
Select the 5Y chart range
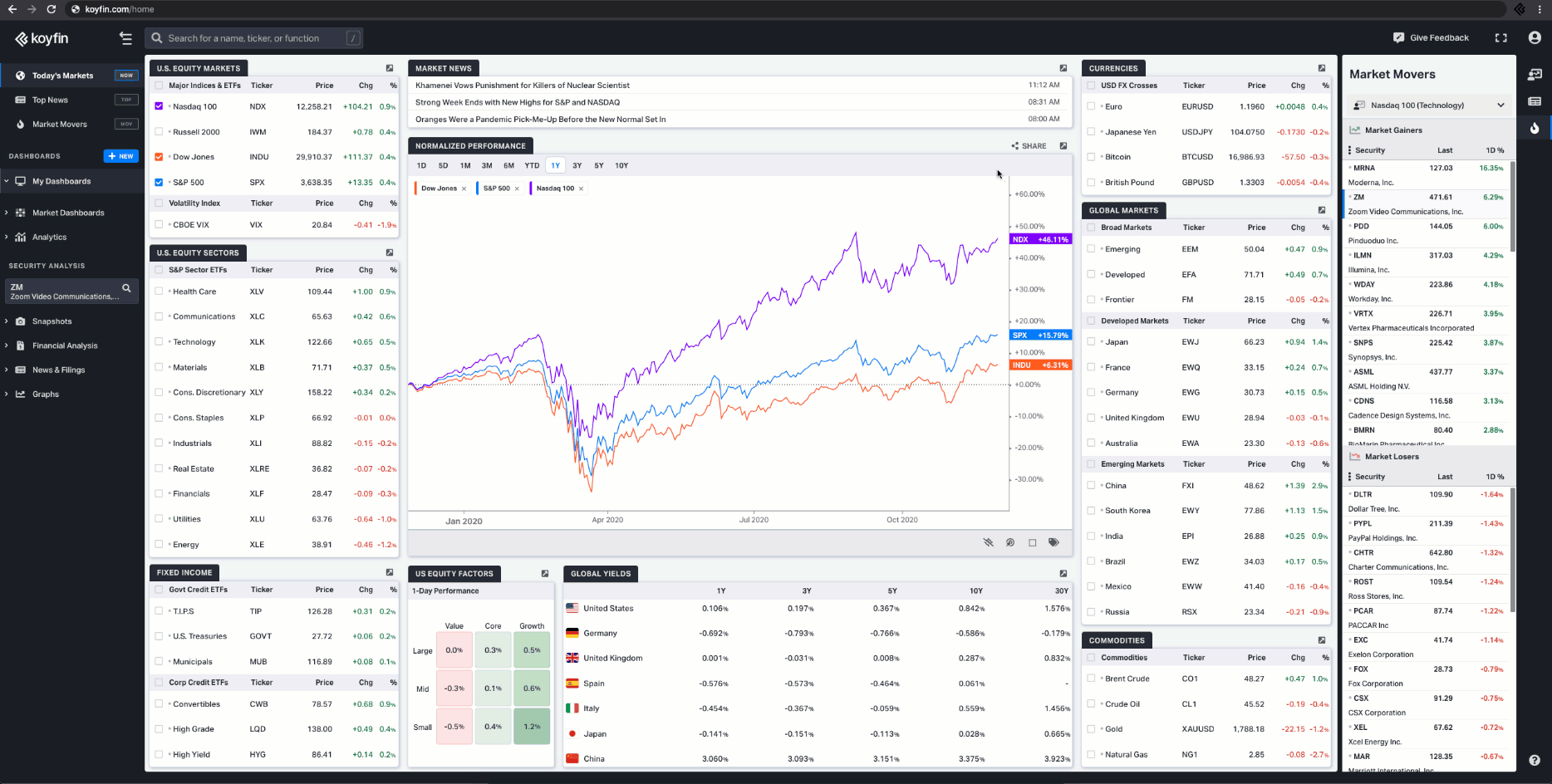tap(599, 165)
